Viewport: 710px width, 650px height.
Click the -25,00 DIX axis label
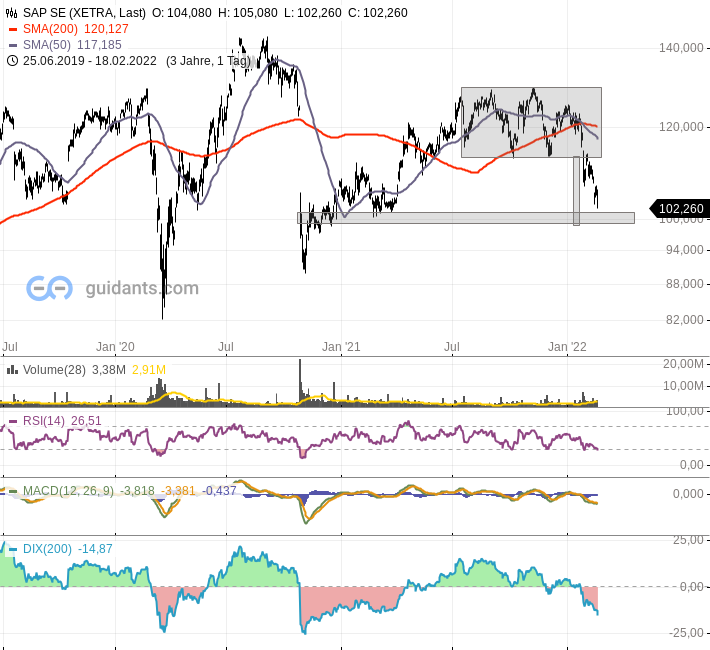[x=686, y=633]
